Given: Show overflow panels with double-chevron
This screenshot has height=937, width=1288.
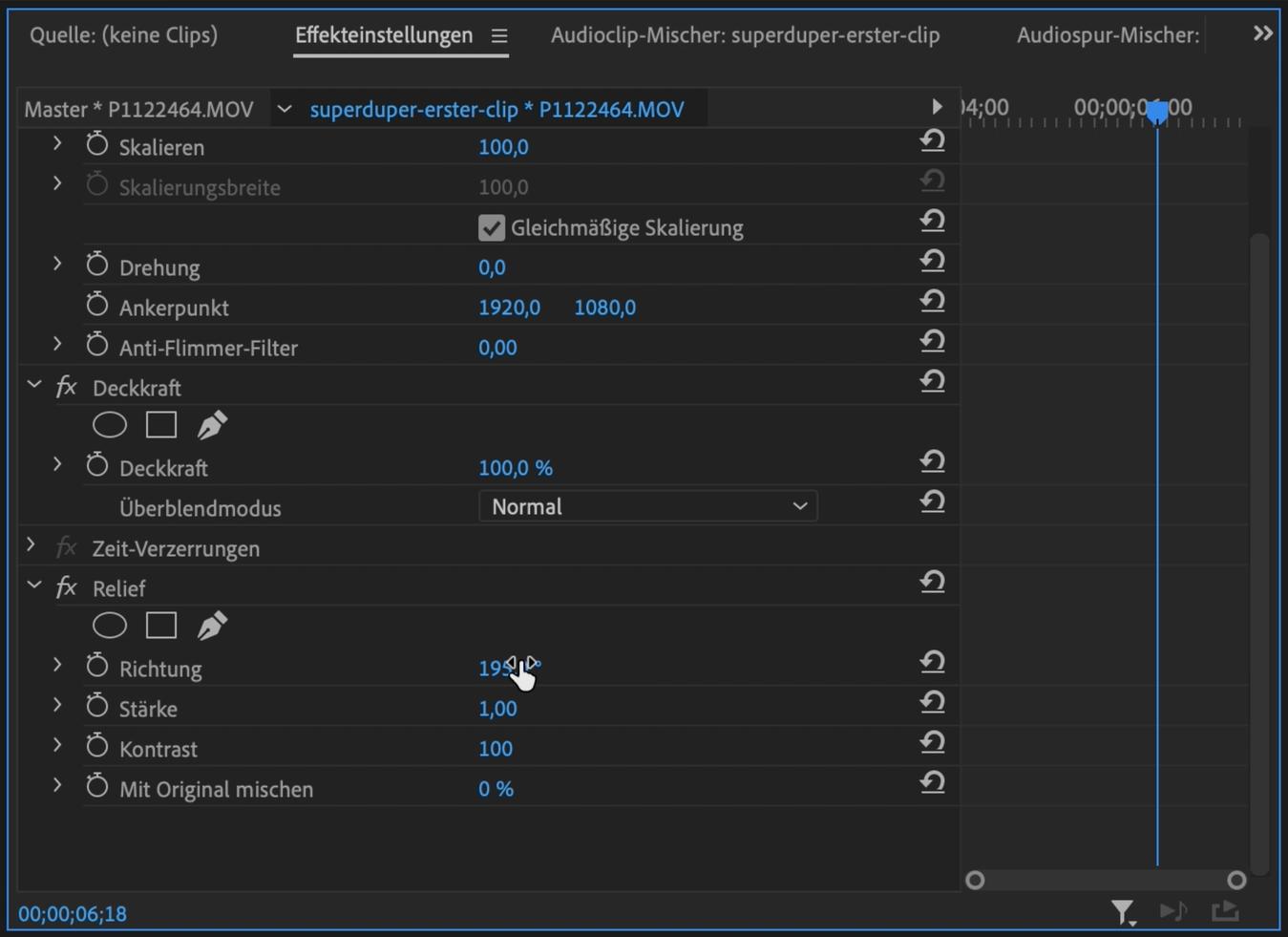Looking at the screenshot, I should [1262, 34].
